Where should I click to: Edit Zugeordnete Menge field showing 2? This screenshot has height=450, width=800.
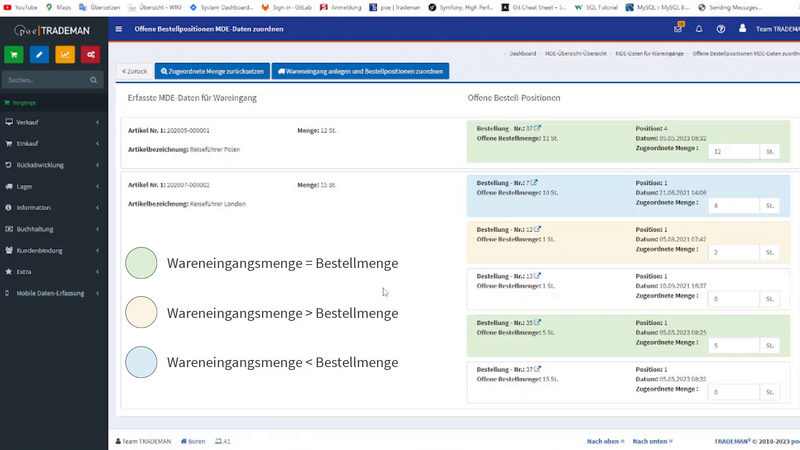[x=734, y=252]
